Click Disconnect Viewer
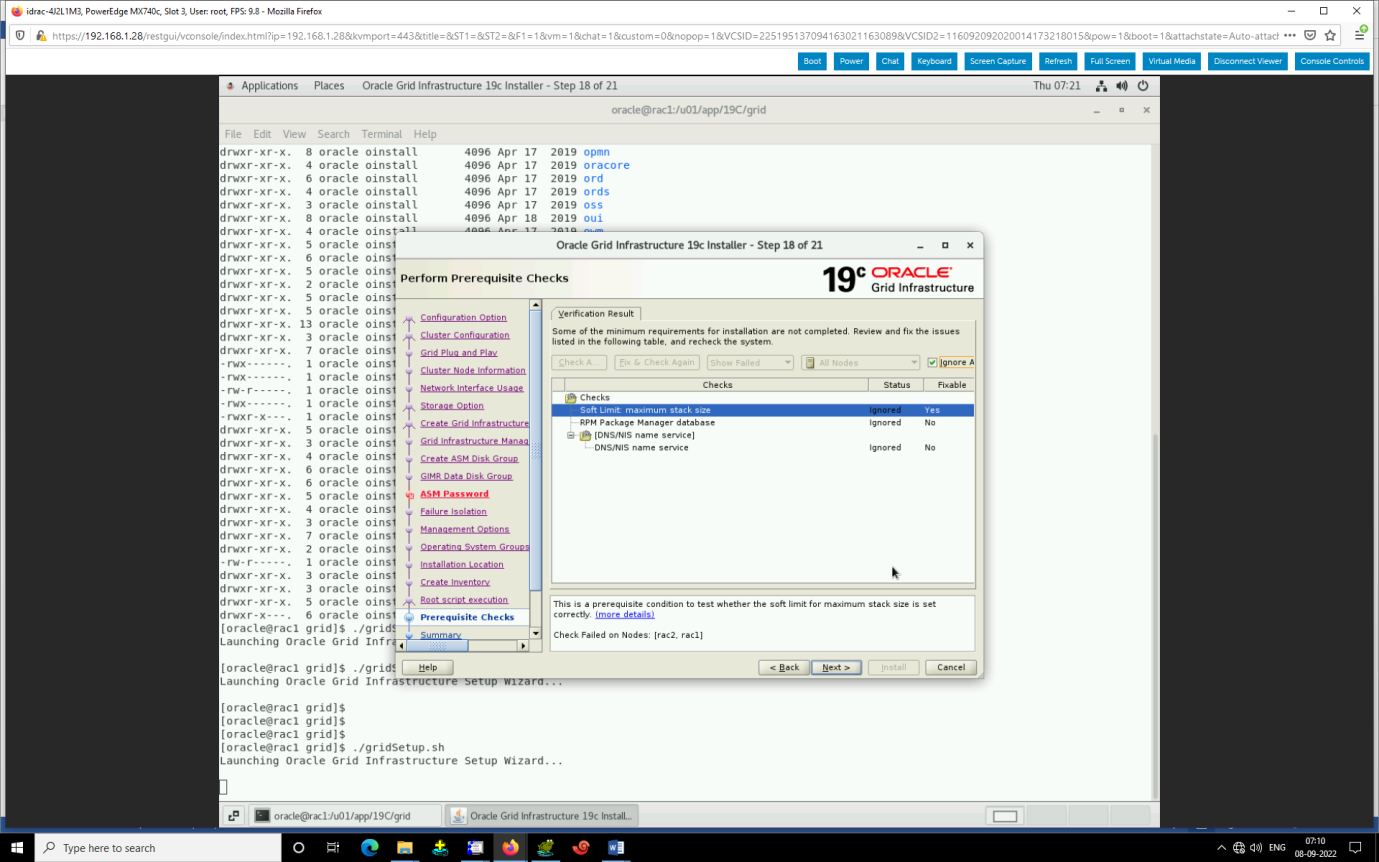Screen dimensions: 1379x862 coord(1248,61)
